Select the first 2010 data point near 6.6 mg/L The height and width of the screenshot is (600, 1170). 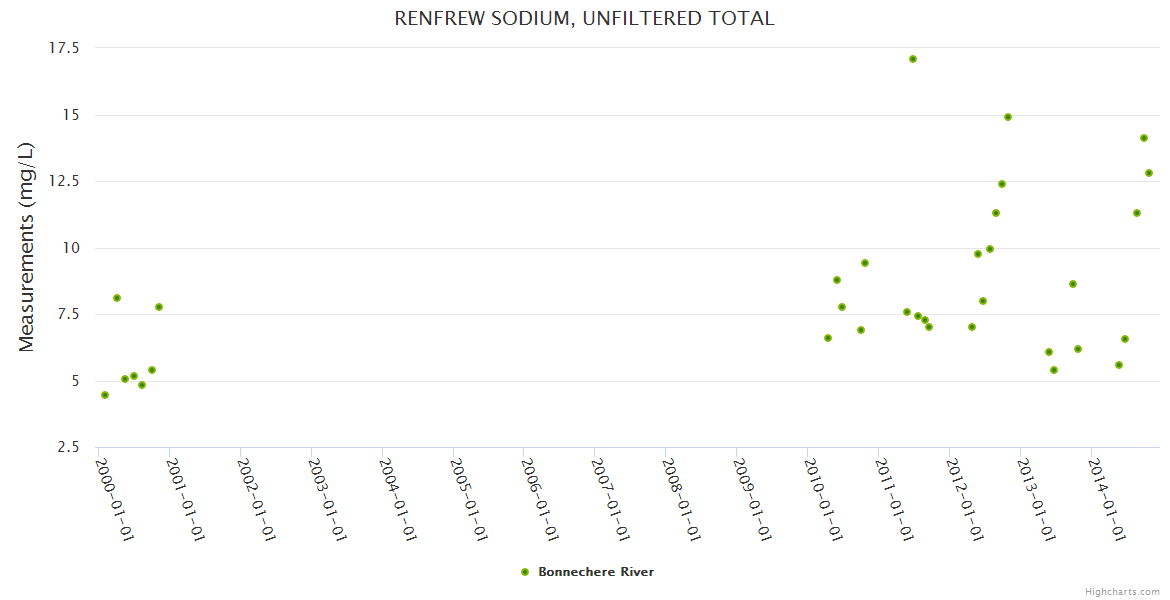tap(828, 338)
